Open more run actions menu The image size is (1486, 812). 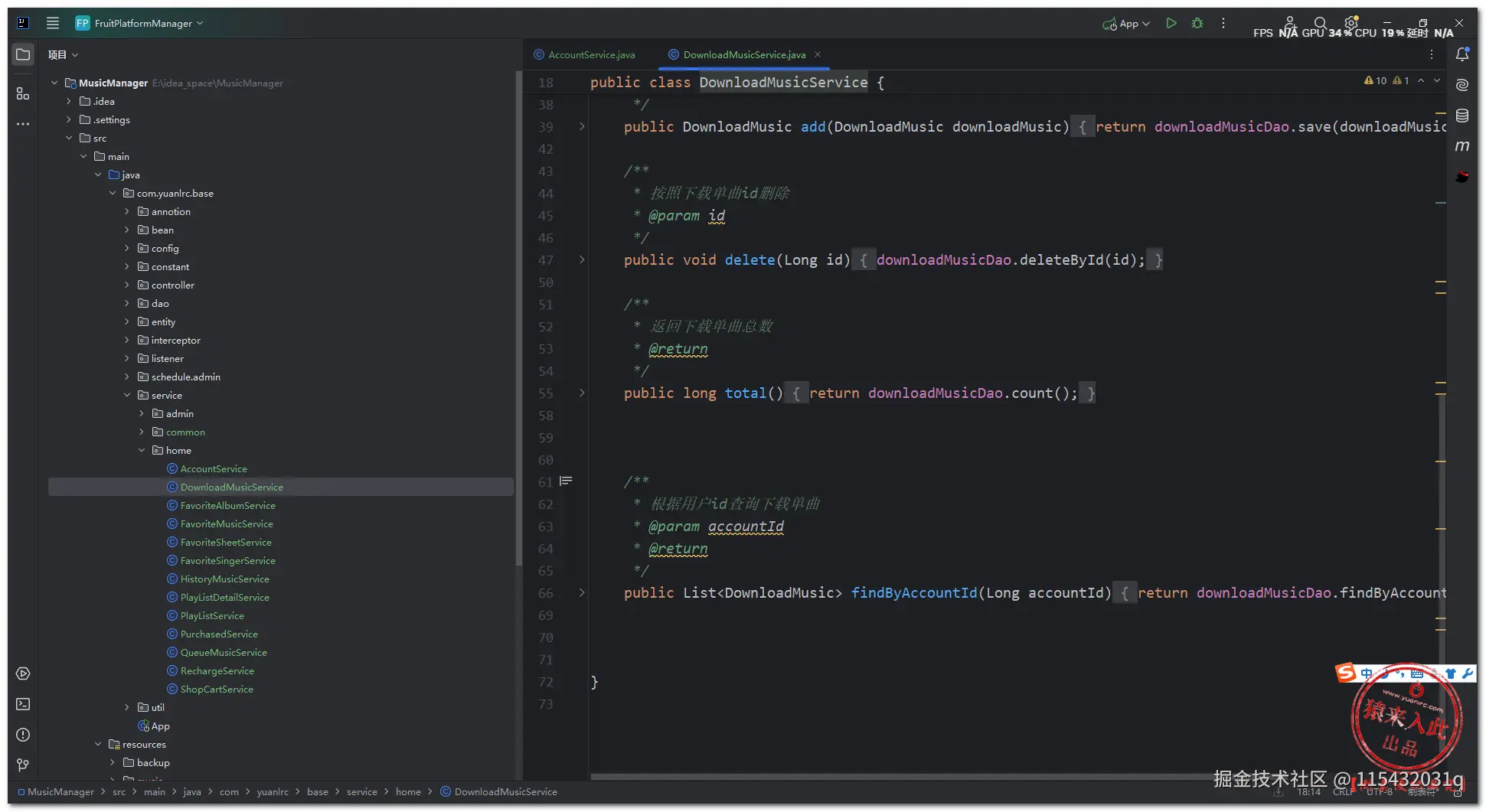click(x=1223, y=23)
